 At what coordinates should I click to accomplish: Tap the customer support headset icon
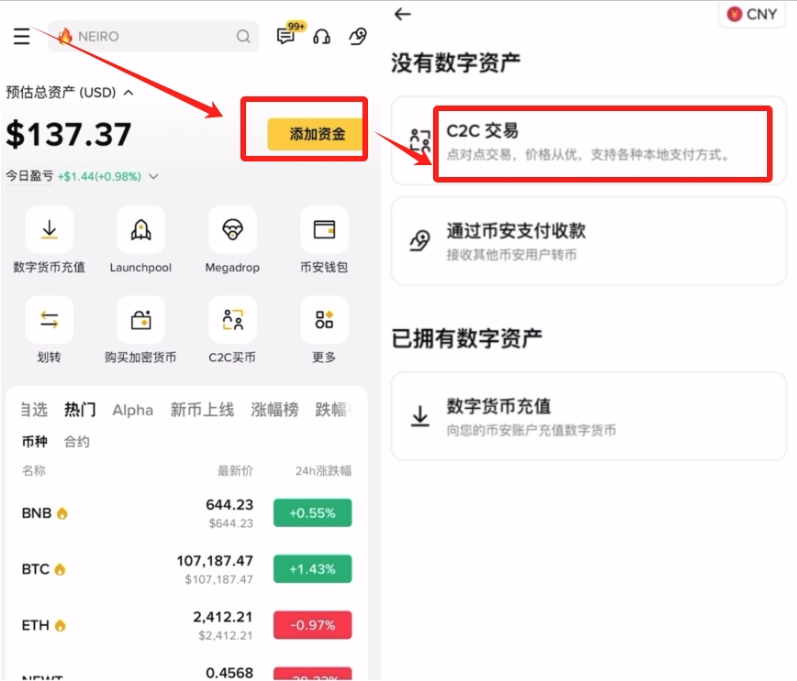coord(321,37)
